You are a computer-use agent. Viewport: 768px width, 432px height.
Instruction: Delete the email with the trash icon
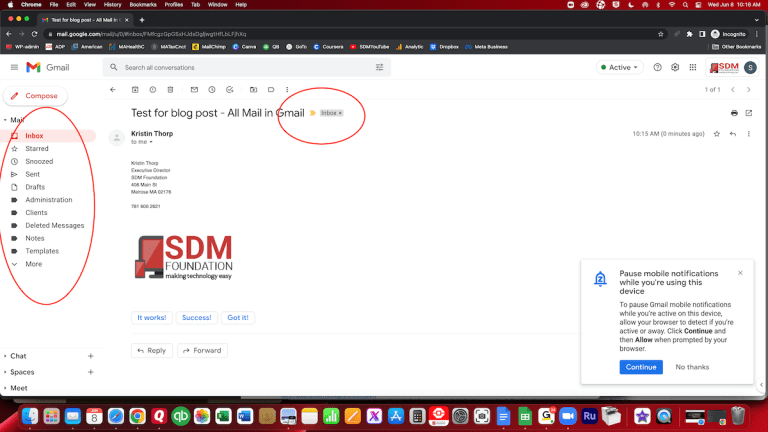[170, 90]
